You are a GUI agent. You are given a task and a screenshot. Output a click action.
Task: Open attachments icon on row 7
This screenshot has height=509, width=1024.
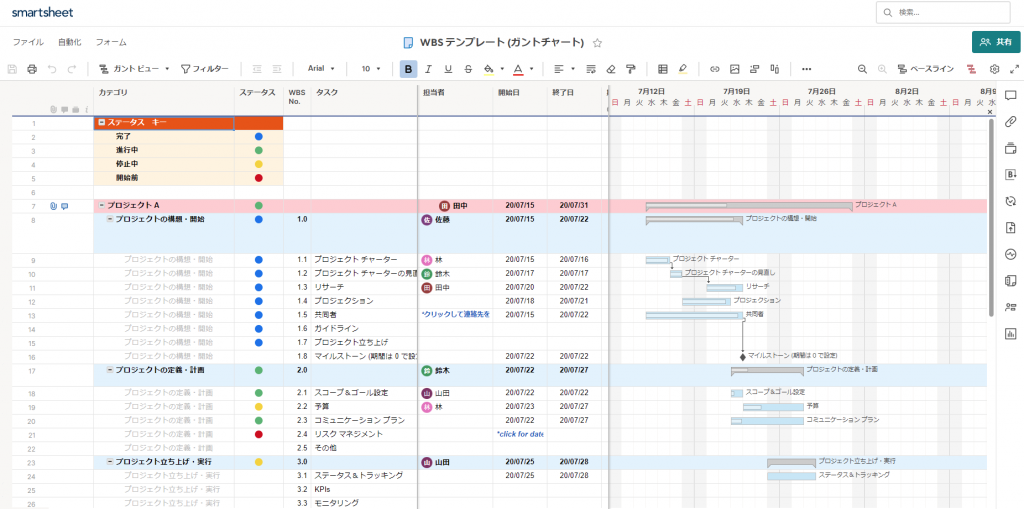tap(54, 206)
